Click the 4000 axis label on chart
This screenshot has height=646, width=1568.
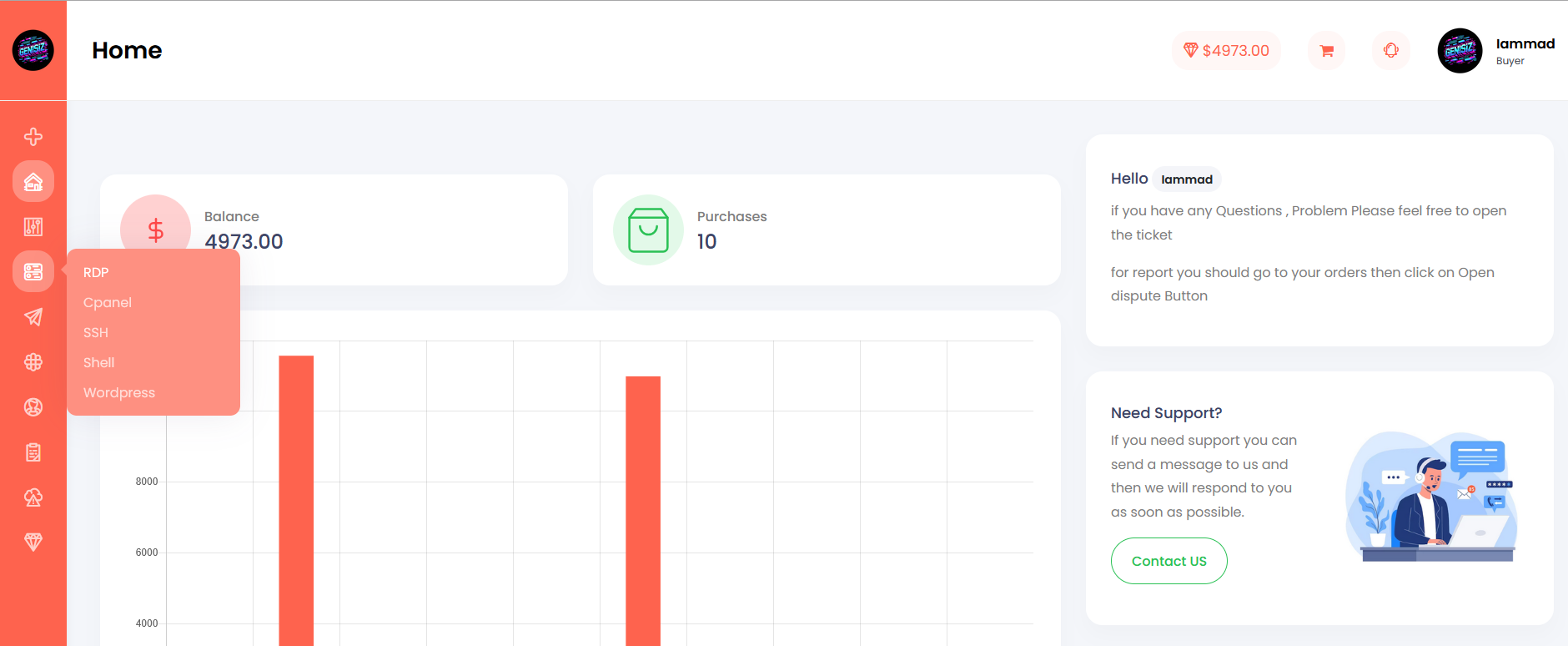click(147, 623)
